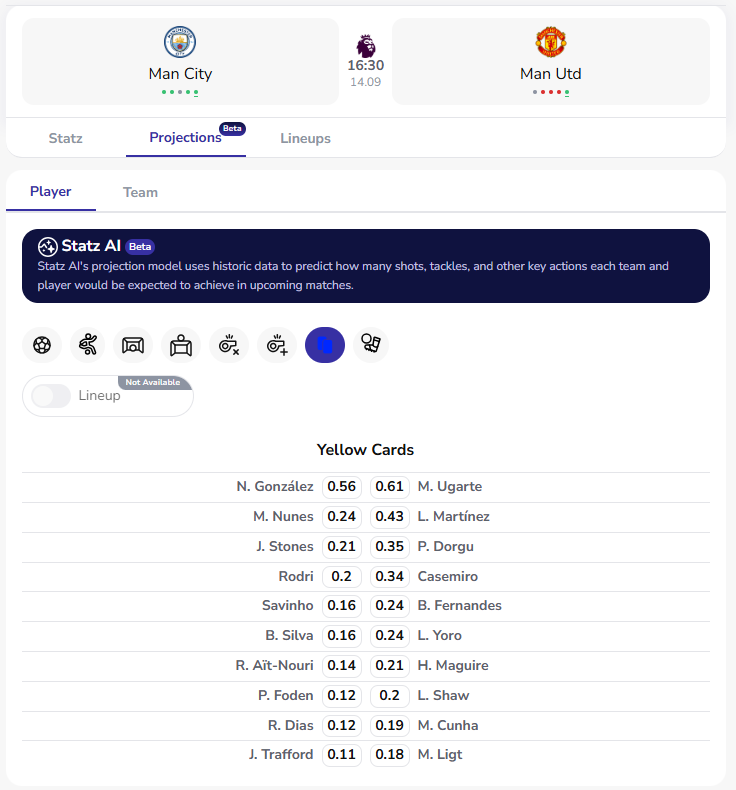Select the goalkeeper saves icon filter
Viewport: 736px width, 790px height.
coord(181,345)
